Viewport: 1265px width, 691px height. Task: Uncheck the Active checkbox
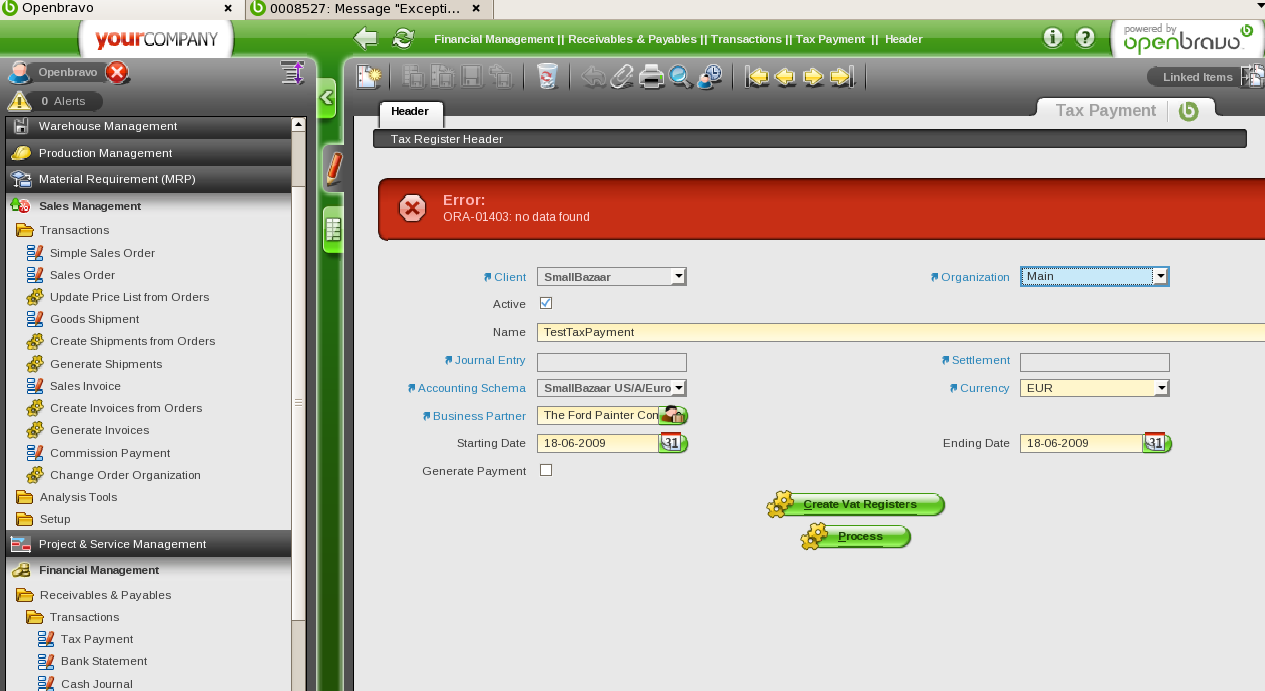click(546, 303)
